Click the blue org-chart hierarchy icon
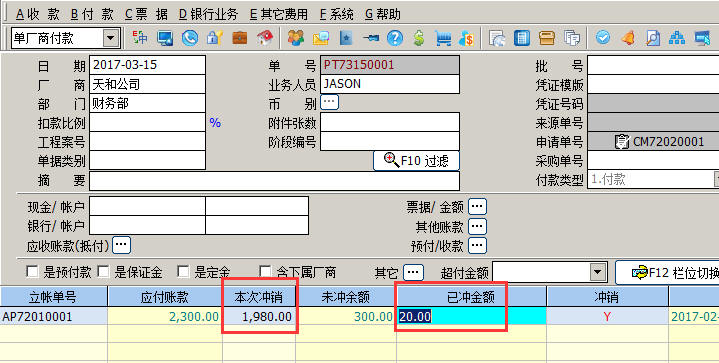The width and height of the screenshot is (719, 363). [677, 38]
